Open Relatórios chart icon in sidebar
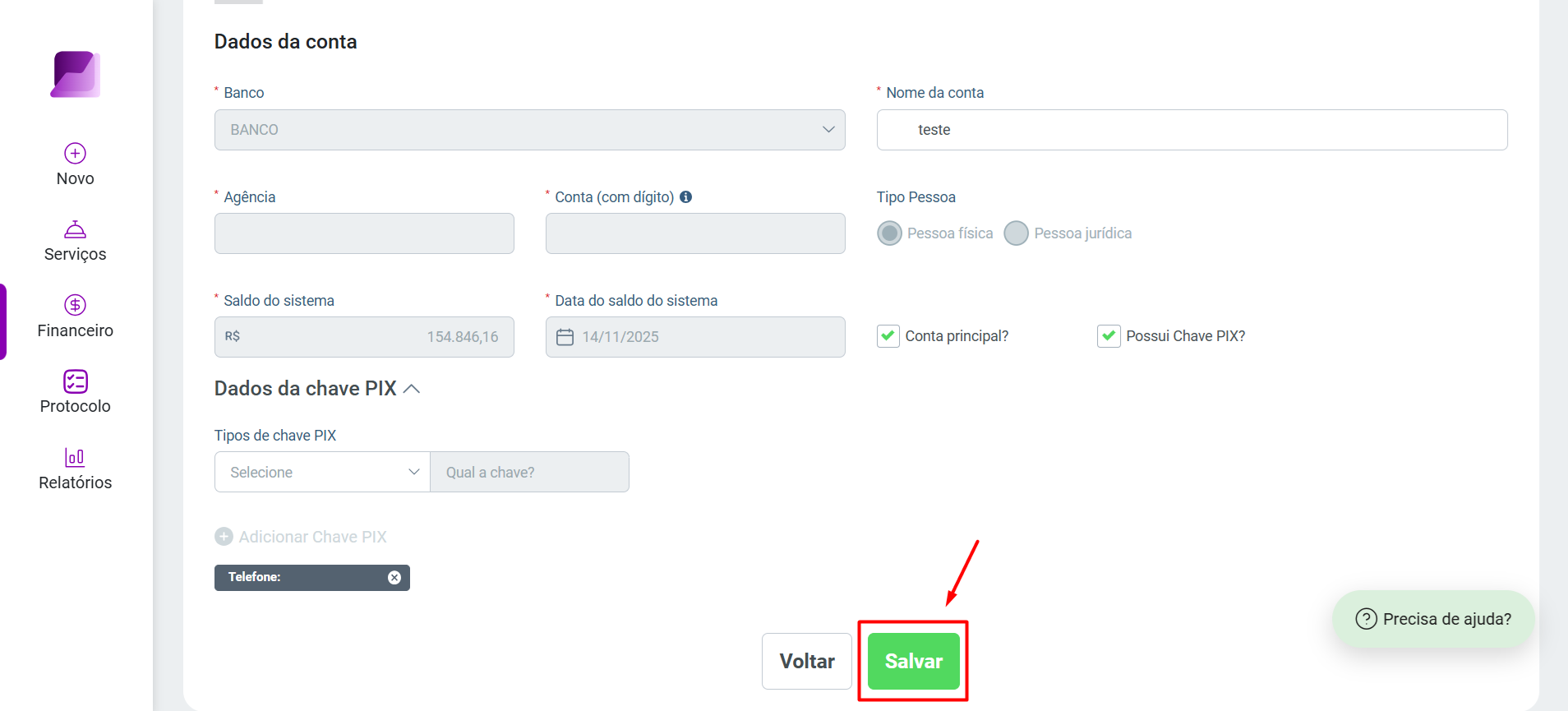1568x711 pixels. point(75,457)
